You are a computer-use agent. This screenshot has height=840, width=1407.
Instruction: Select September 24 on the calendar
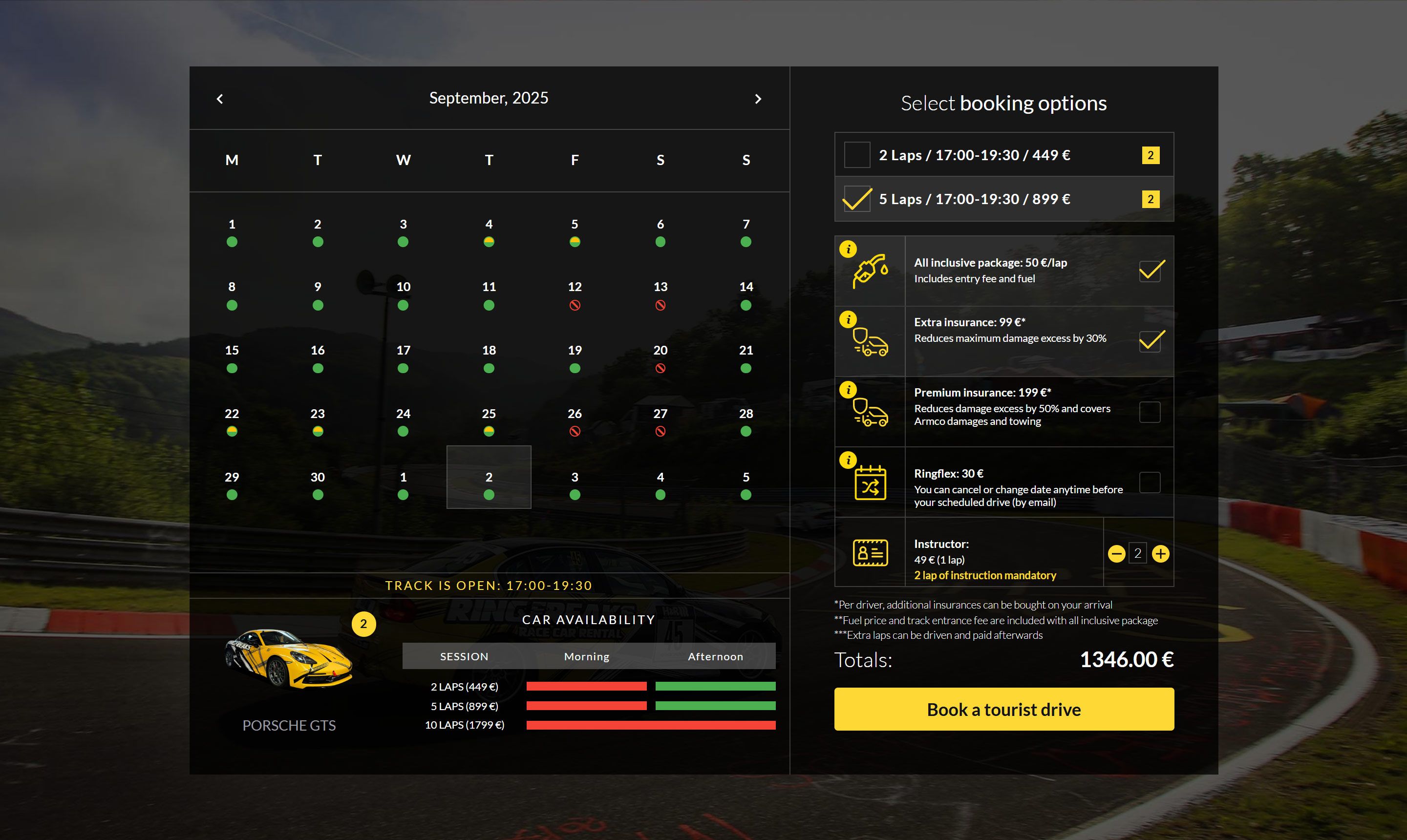(403, 421)
